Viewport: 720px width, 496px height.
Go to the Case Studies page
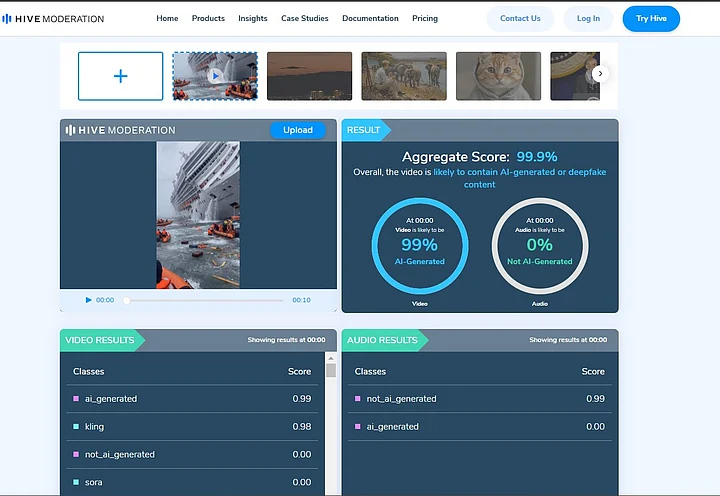point(304,18)
